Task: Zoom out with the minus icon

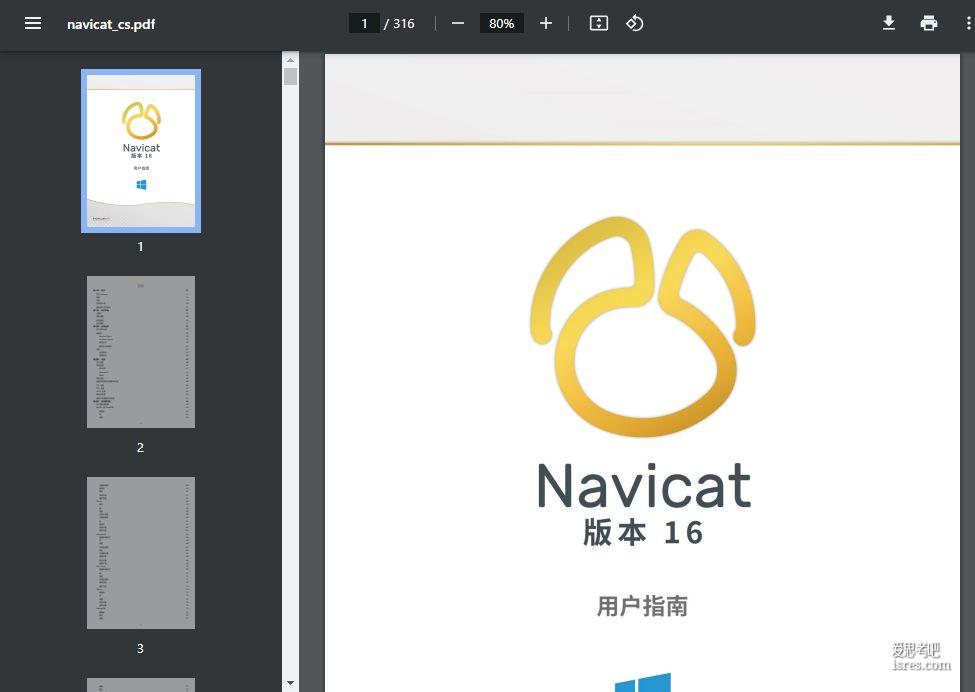Action: click(458, 24)
